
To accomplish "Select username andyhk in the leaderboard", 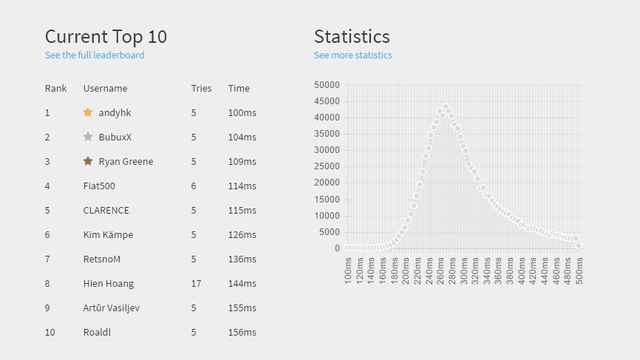I will point(115,113).
